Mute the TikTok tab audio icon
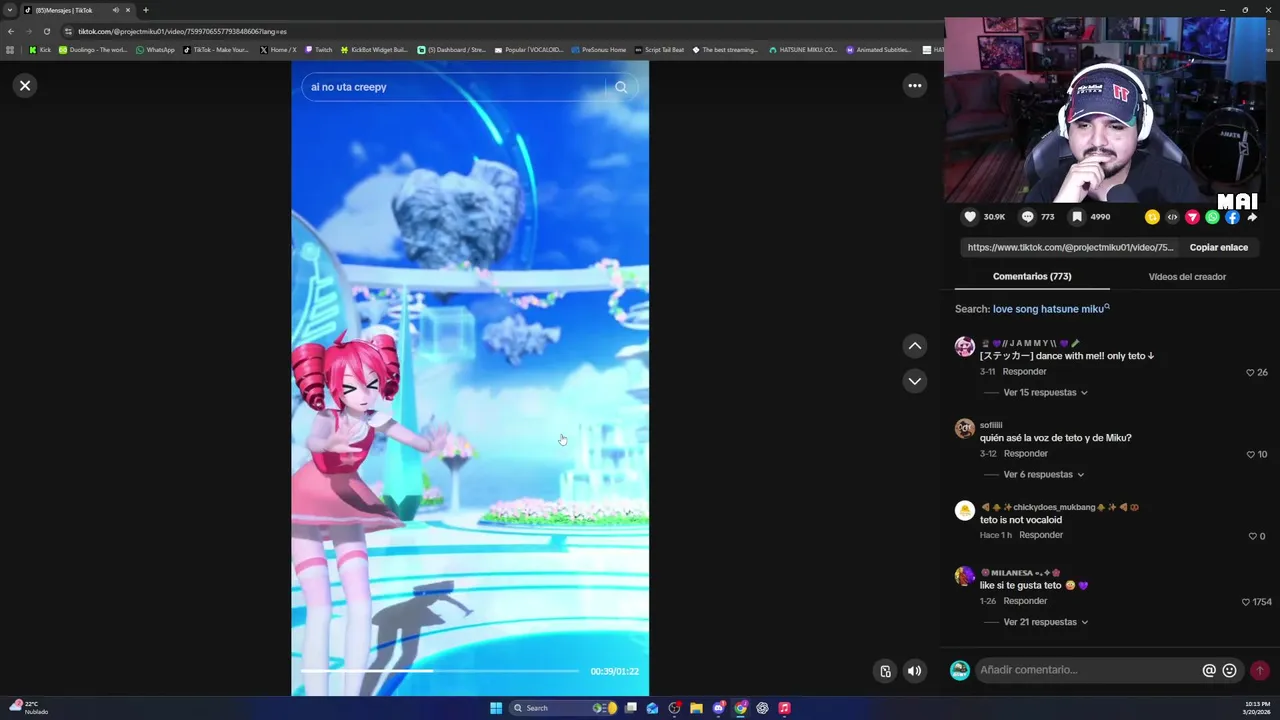The height and width of the screenshot is (720, 1280). point(115,10)
